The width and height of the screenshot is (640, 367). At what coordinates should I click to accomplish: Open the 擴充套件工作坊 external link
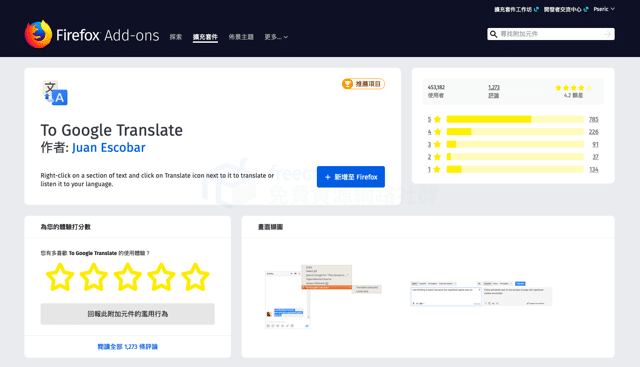click(516, 9)
